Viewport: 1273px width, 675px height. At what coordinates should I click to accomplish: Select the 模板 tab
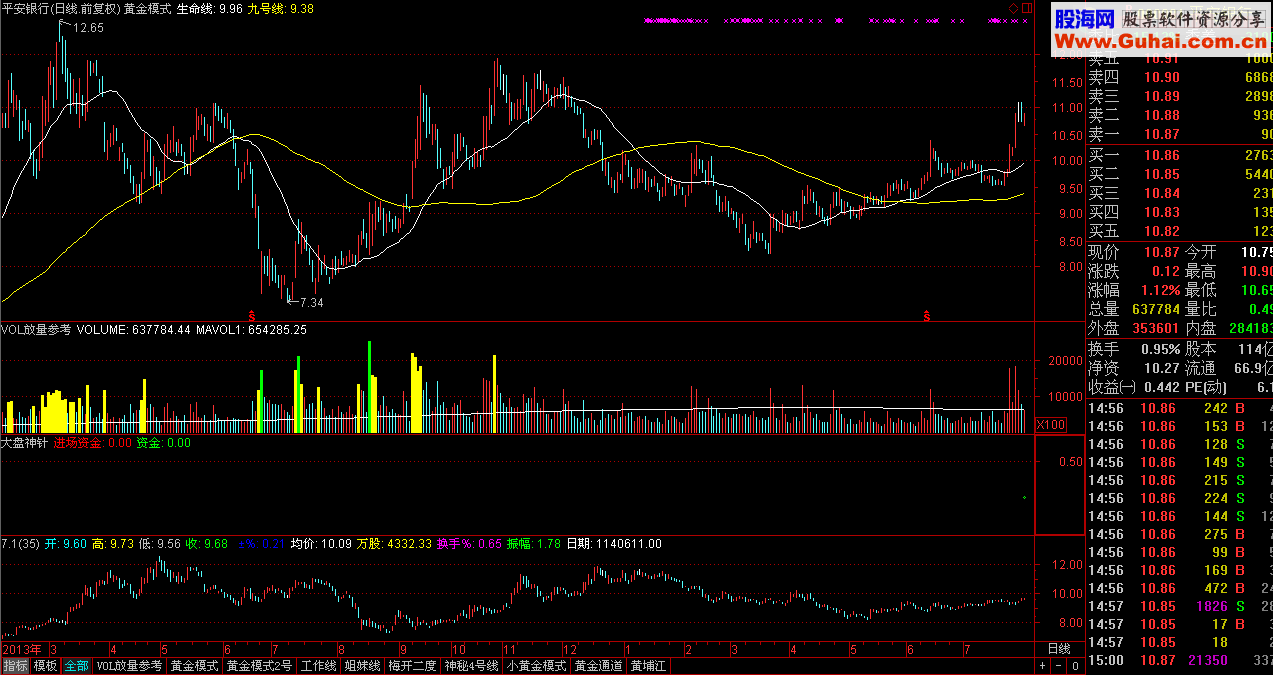[x=45, y=666]
